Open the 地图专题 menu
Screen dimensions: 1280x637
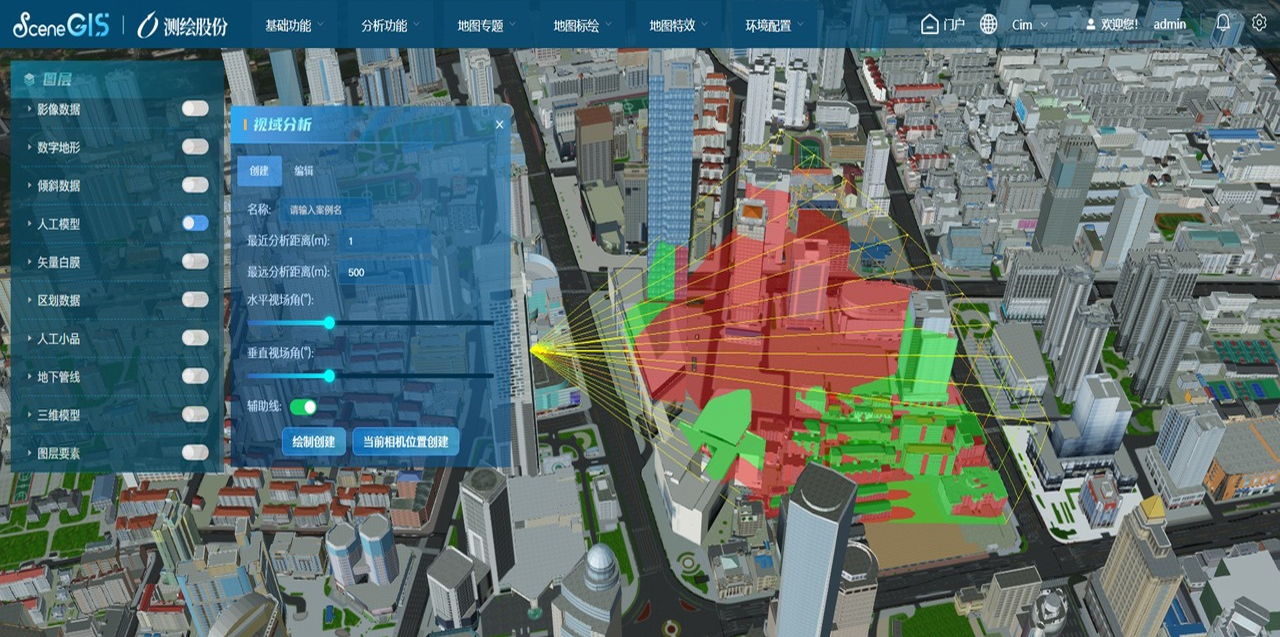point(487,25)
